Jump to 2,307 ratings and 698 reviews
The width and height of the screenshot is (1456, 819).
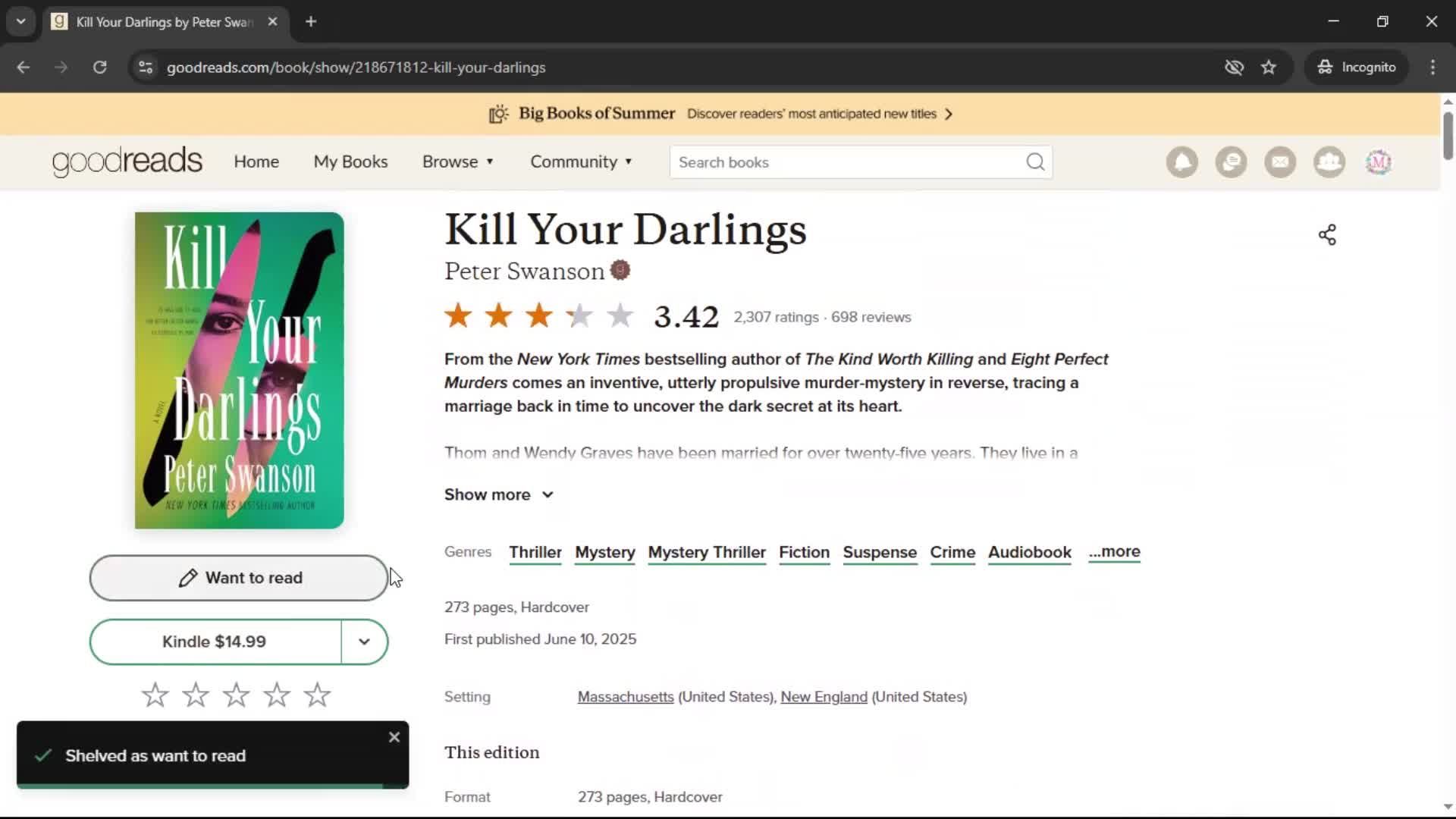click(822, 317)
